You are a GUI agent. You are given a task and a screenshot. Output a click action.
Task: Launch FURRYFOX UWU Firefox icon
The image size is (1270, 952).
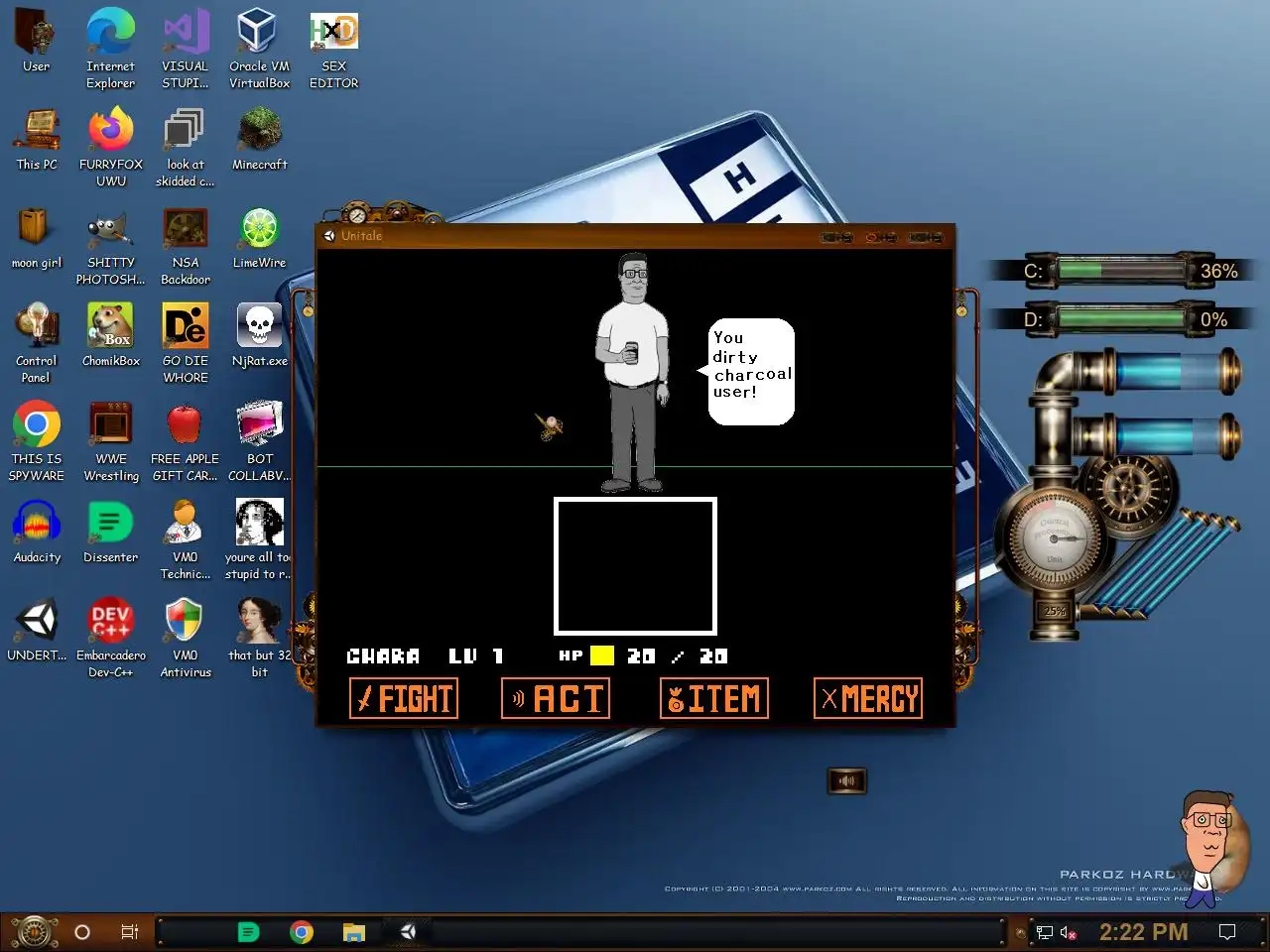click(110, 147)
